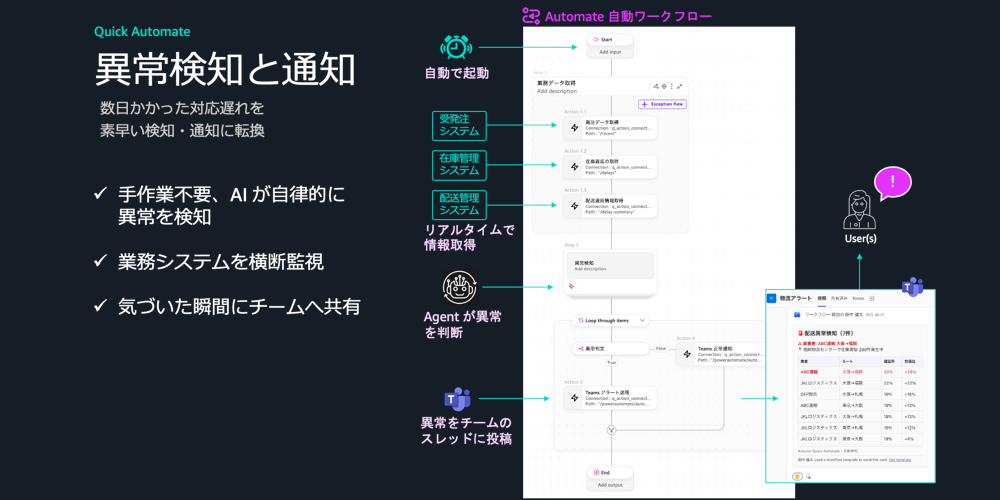Click the 配送異常検知（7件）card heading
The image size is (1000, 500).
pyautogui.click(x=828, y=332)
